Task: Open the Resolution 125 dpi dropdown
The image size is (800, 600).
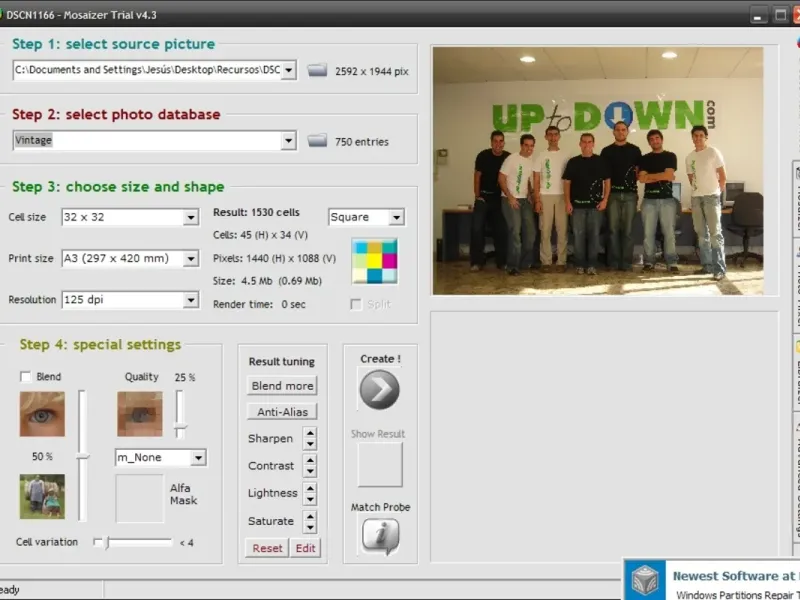Action: pos(190,300)
